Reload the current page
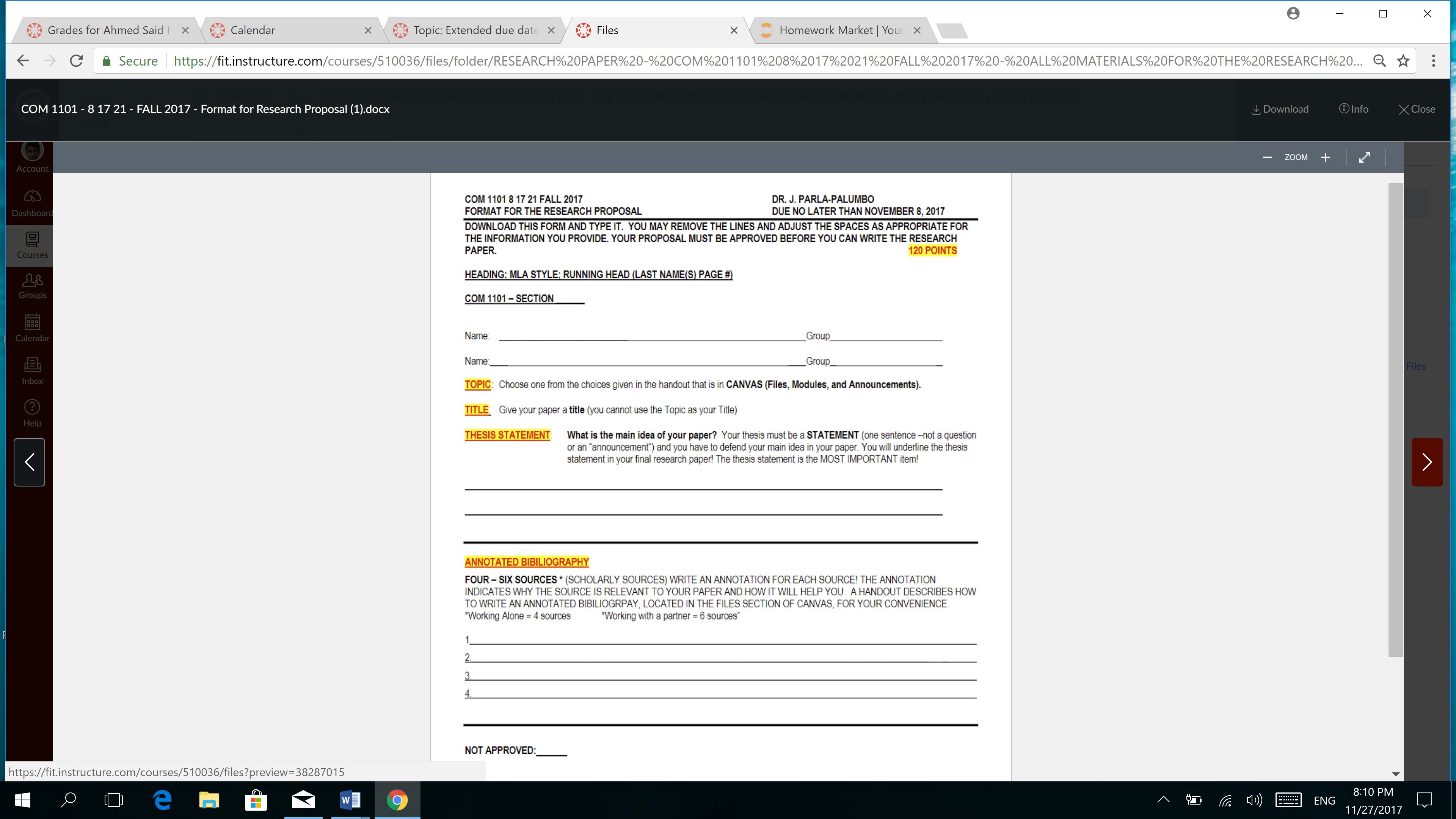 pos(76,61)
